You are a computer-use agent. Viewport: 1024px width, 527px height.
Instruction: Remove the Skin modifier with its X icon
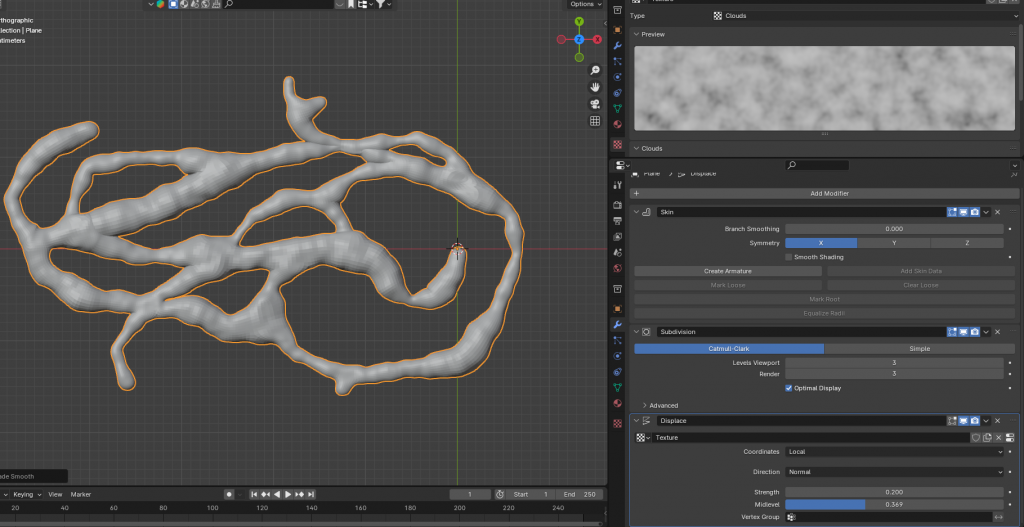click(997, 212)
